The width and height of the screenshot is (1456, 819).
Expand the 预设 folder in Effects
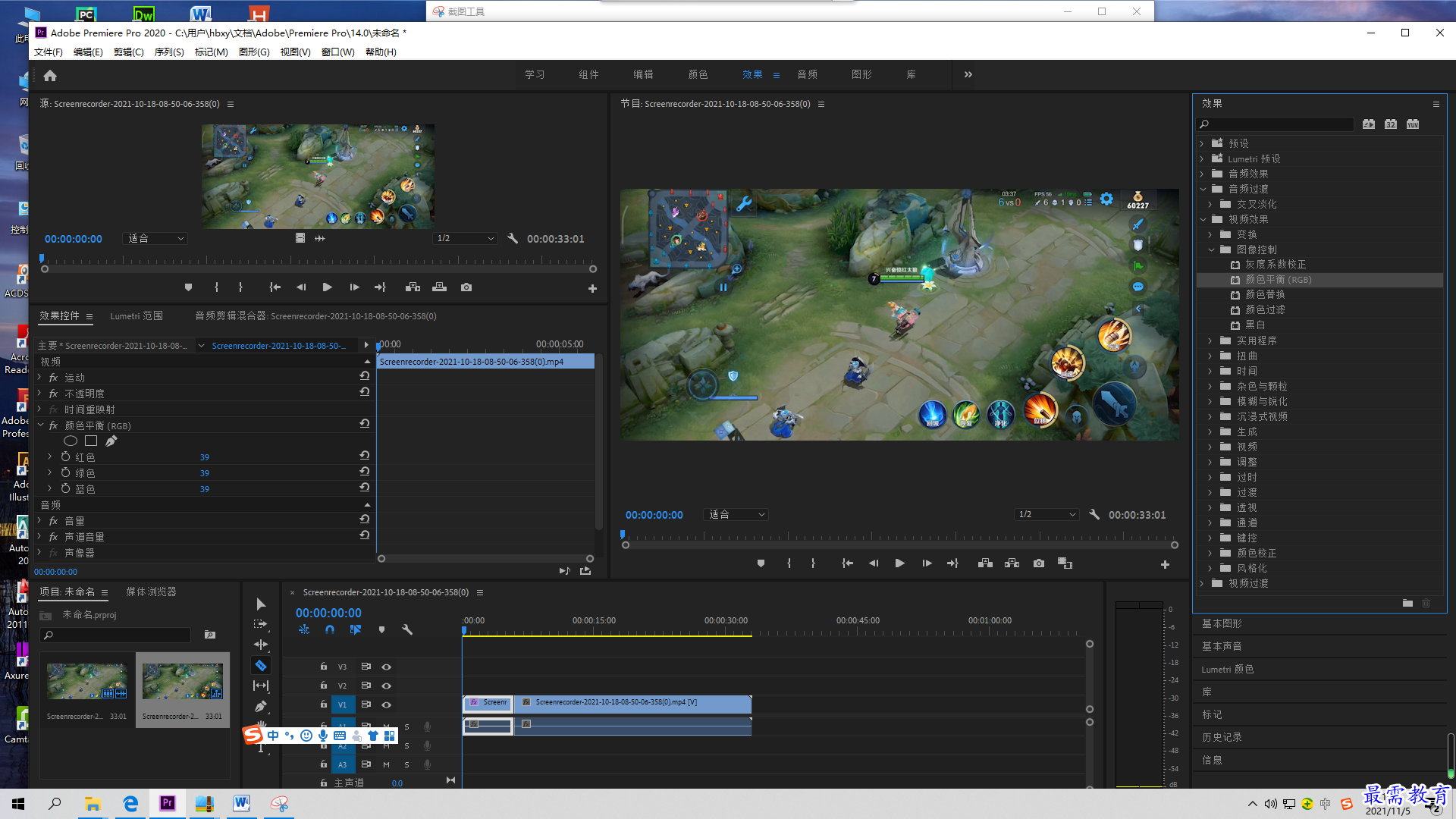1202,143
